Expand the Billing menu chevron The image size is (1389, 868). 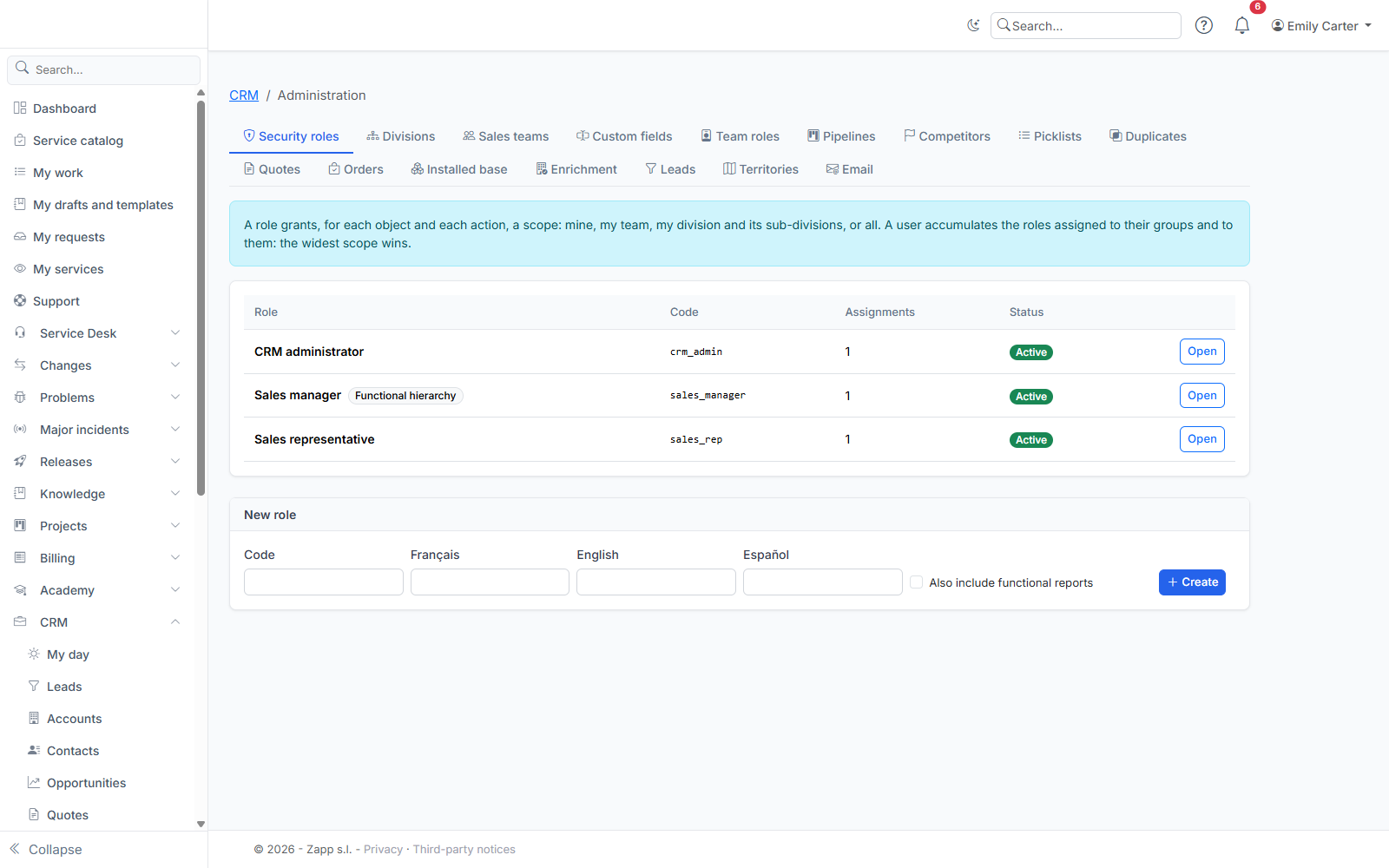pos(175,558)
